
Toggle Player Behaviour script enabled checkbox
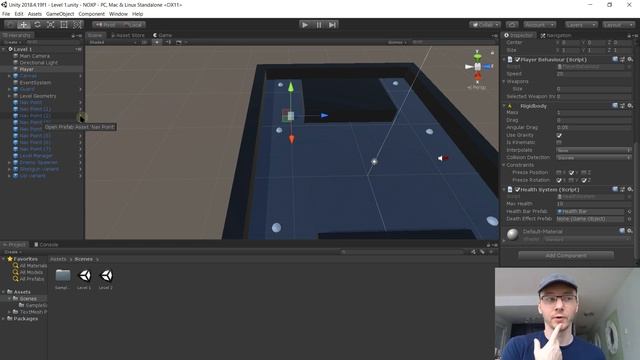click(x=517, y=60)
